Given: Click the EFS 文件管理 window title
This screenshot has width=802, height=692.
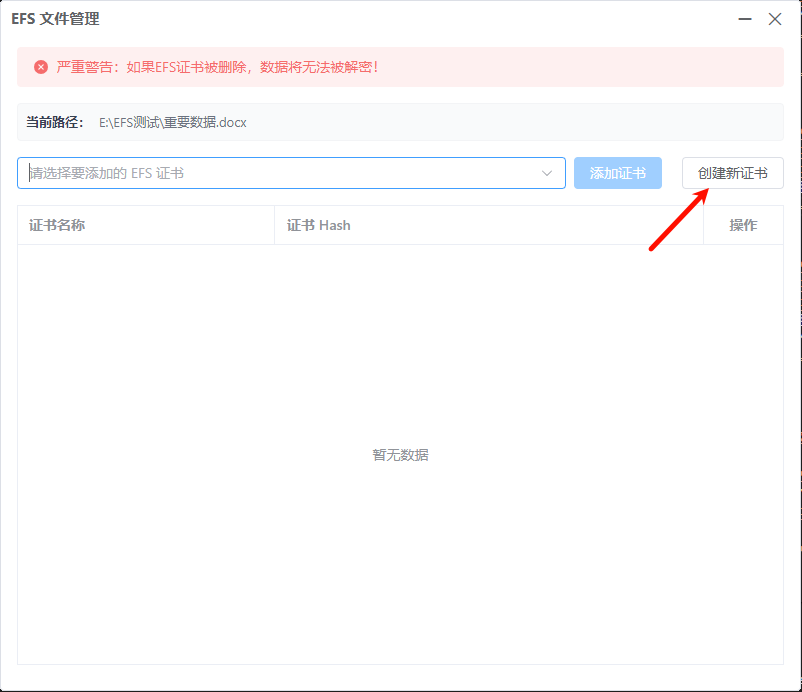Looking at the screenshot, I should [x=55, y=19].
